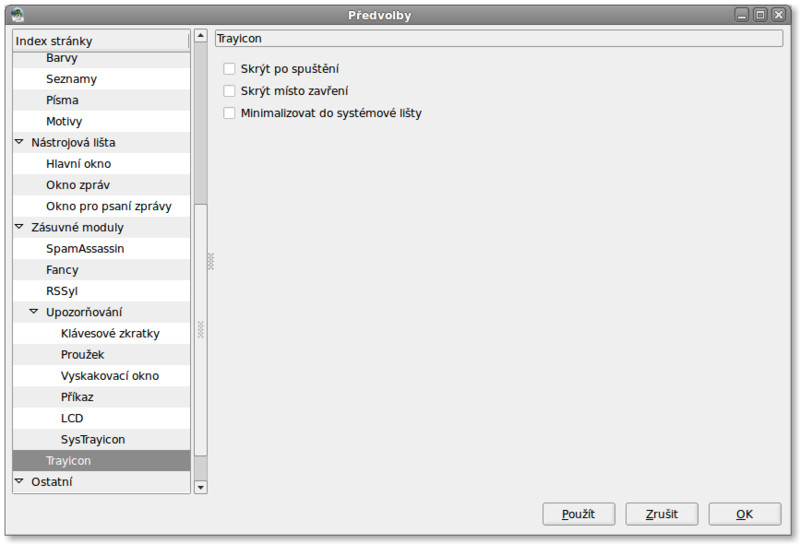Maximize the Předvolby window
Screen dimensions: 800x544
click(760, 15)
